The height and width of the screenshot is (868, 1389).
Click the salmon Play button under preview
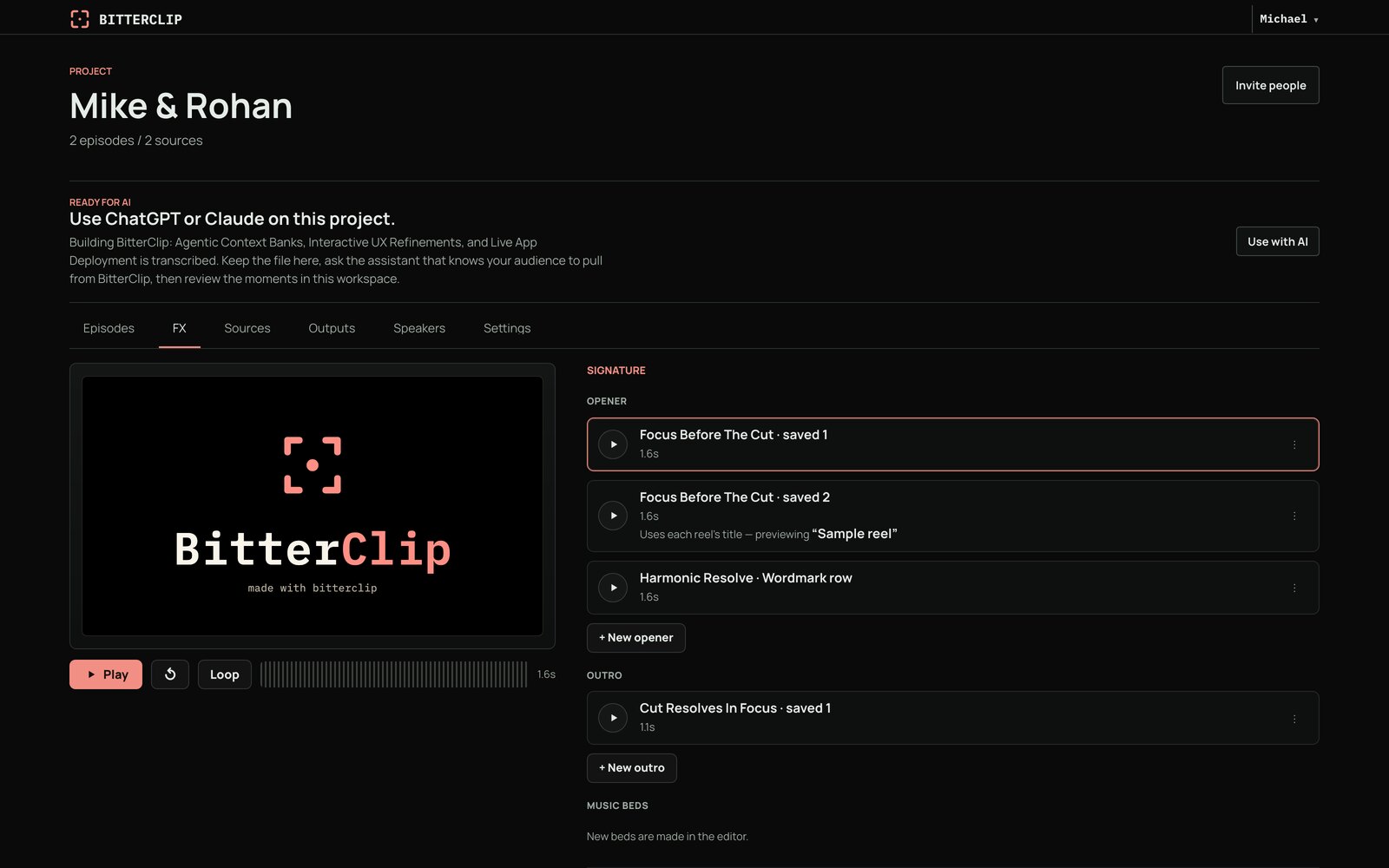pos(106,674)
